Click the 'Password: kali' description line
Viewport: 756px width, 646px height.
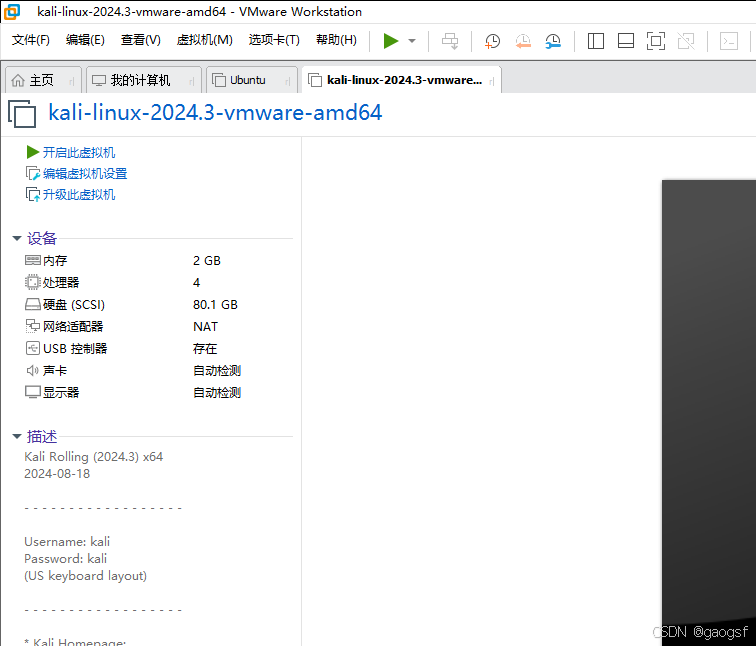[x=66, y=559]
